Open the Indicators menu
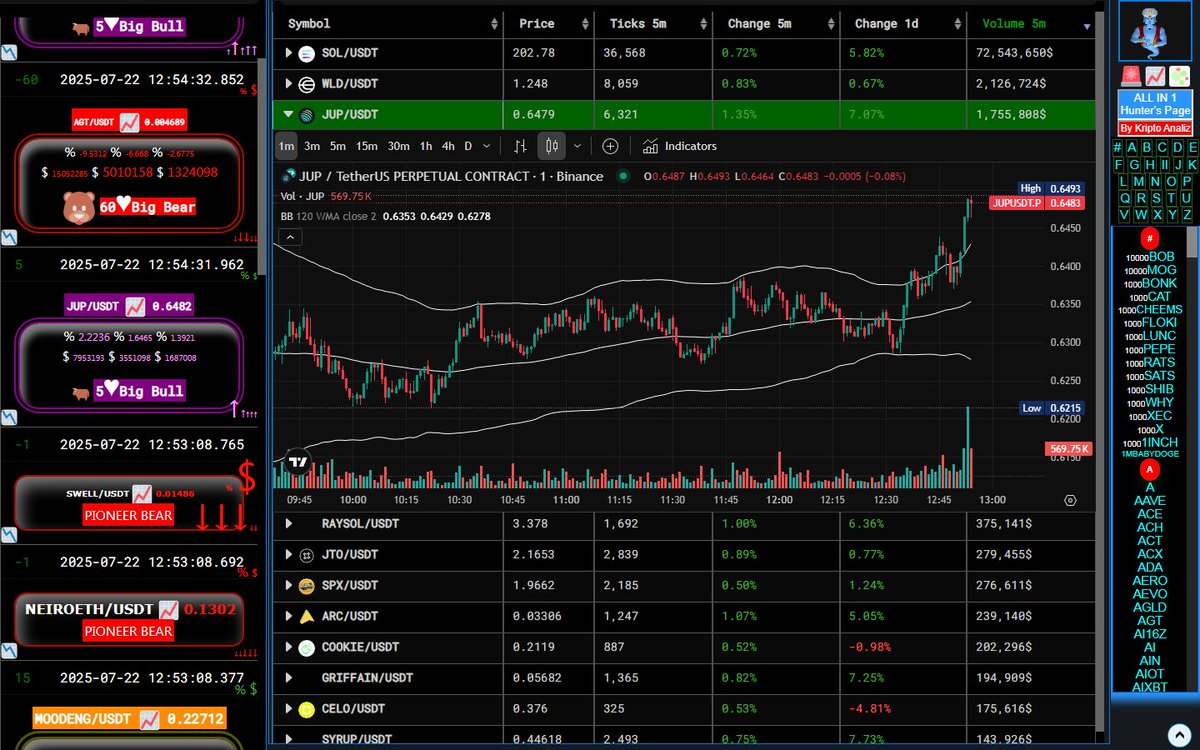The height and width of the screenshot is (750, 1200). pyautogui.click(x=680, y=146)
